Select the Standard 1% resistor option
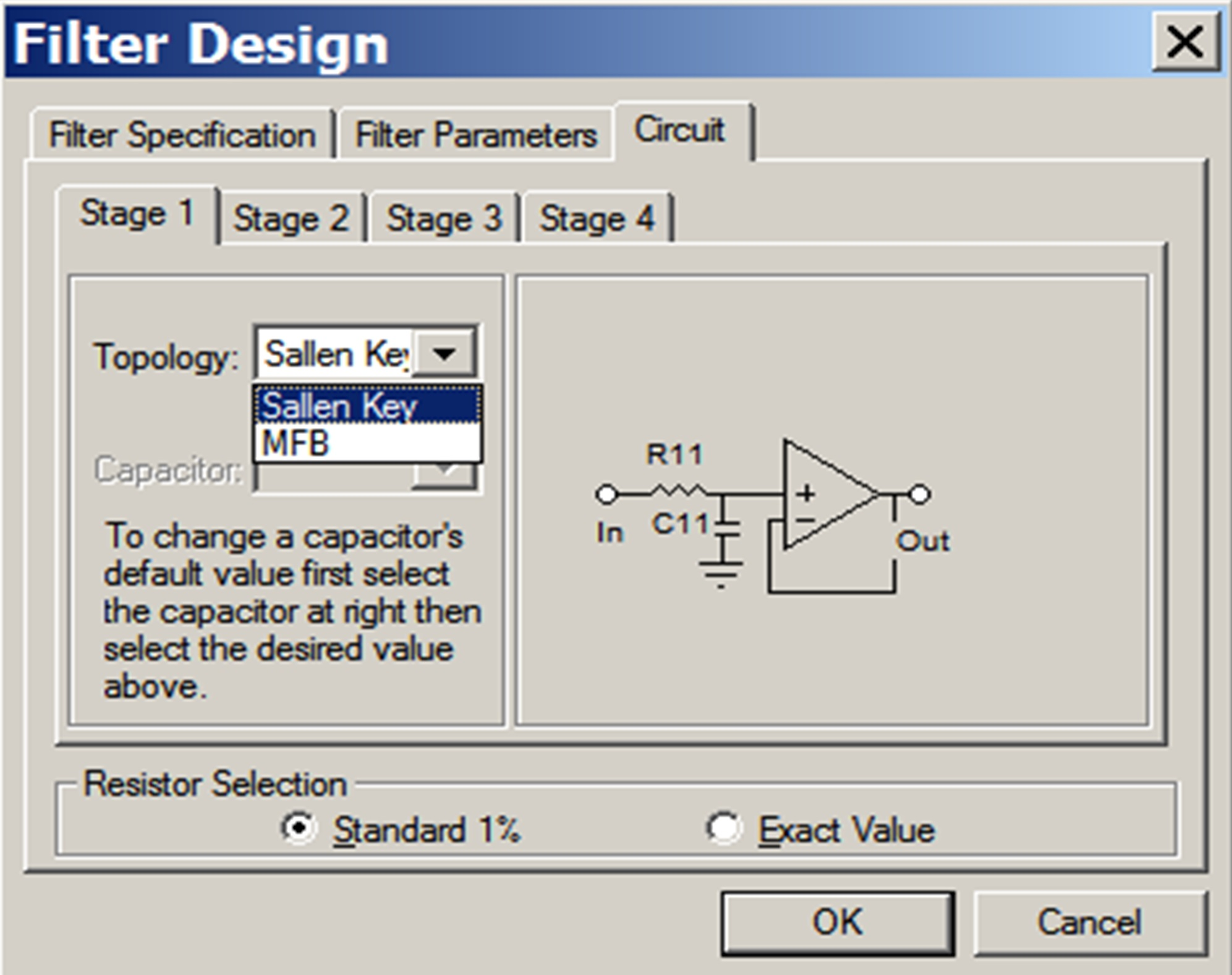Viewport: 1232px width, 975px height. click(x=301, y=830)
